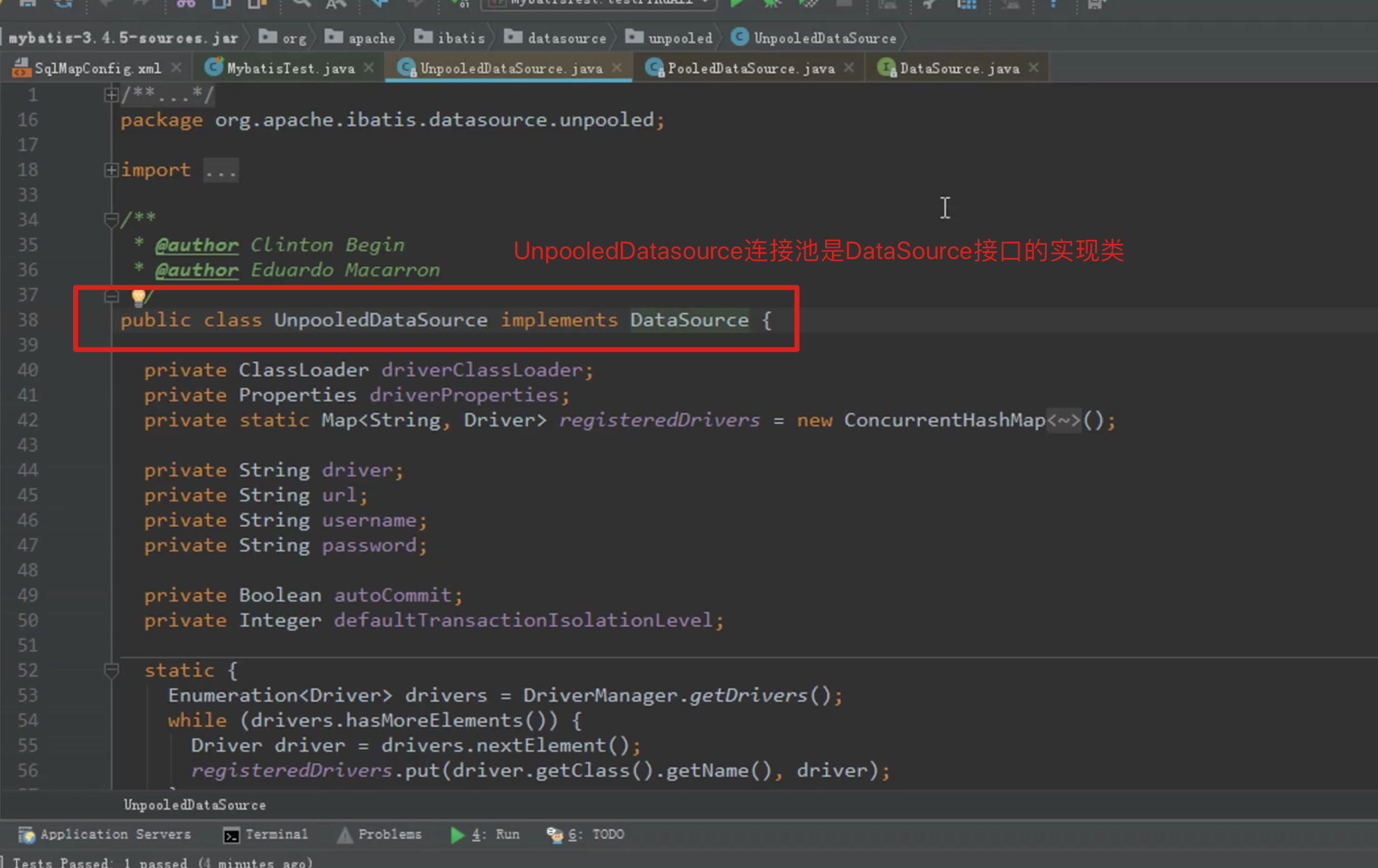Click DataSource in the class declaration

tap(689, 320)
